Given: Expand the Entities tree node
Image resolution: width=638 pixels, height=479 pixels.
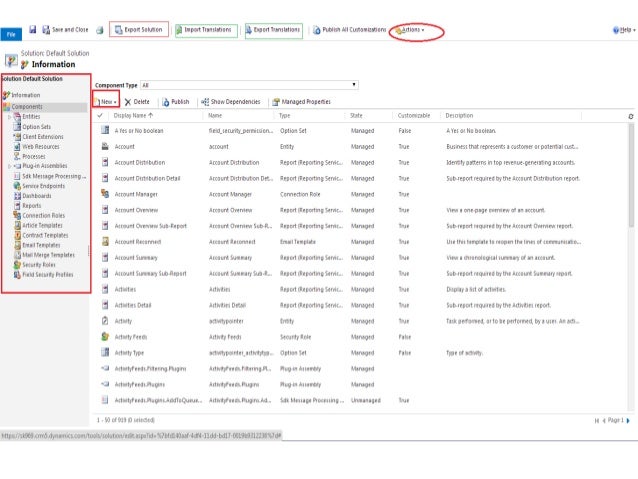Looking at the screenshot, I should pyautogui.click(x=9, y=117).
